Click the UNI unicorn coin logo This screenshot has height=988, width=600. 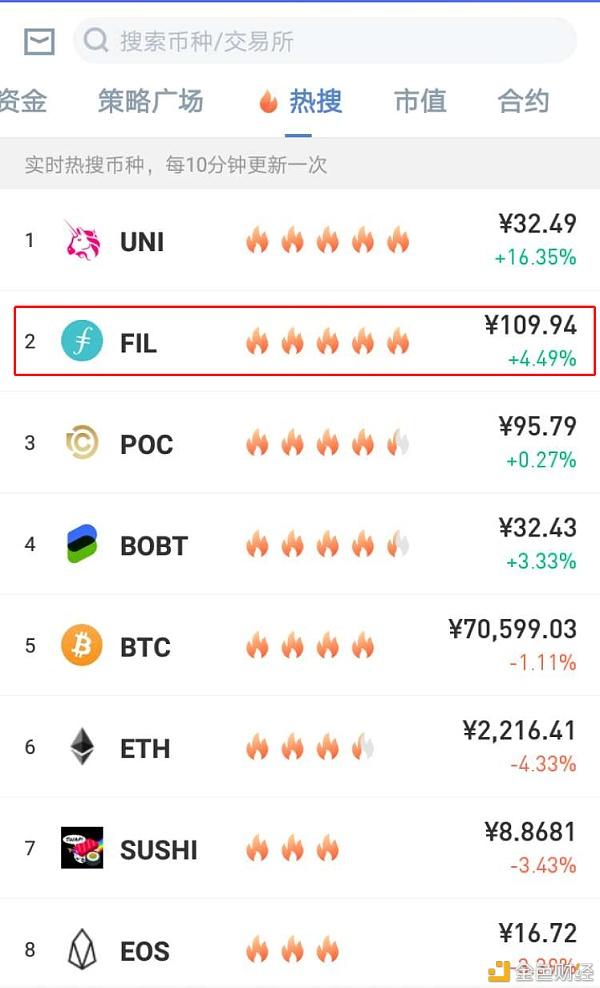coord(83,240)
